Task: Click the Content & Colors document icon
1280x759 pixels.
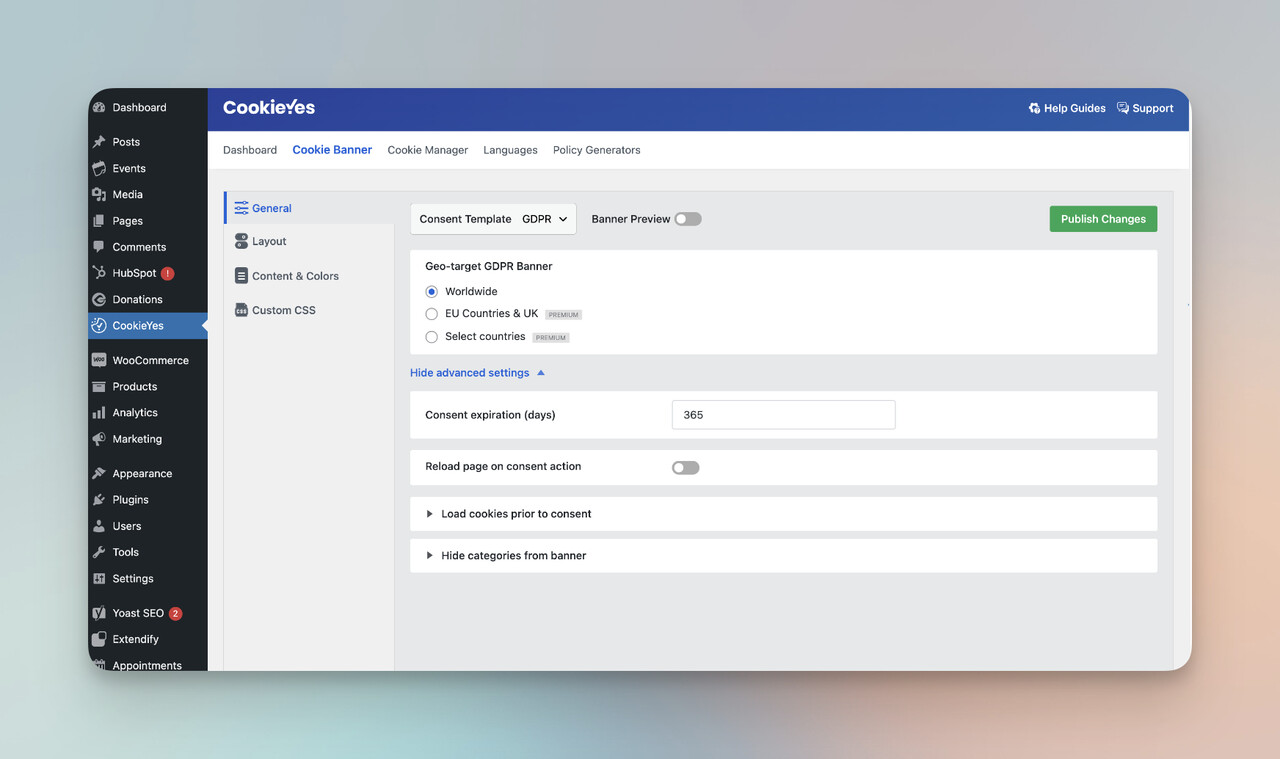Action: (x=241, y=276)
